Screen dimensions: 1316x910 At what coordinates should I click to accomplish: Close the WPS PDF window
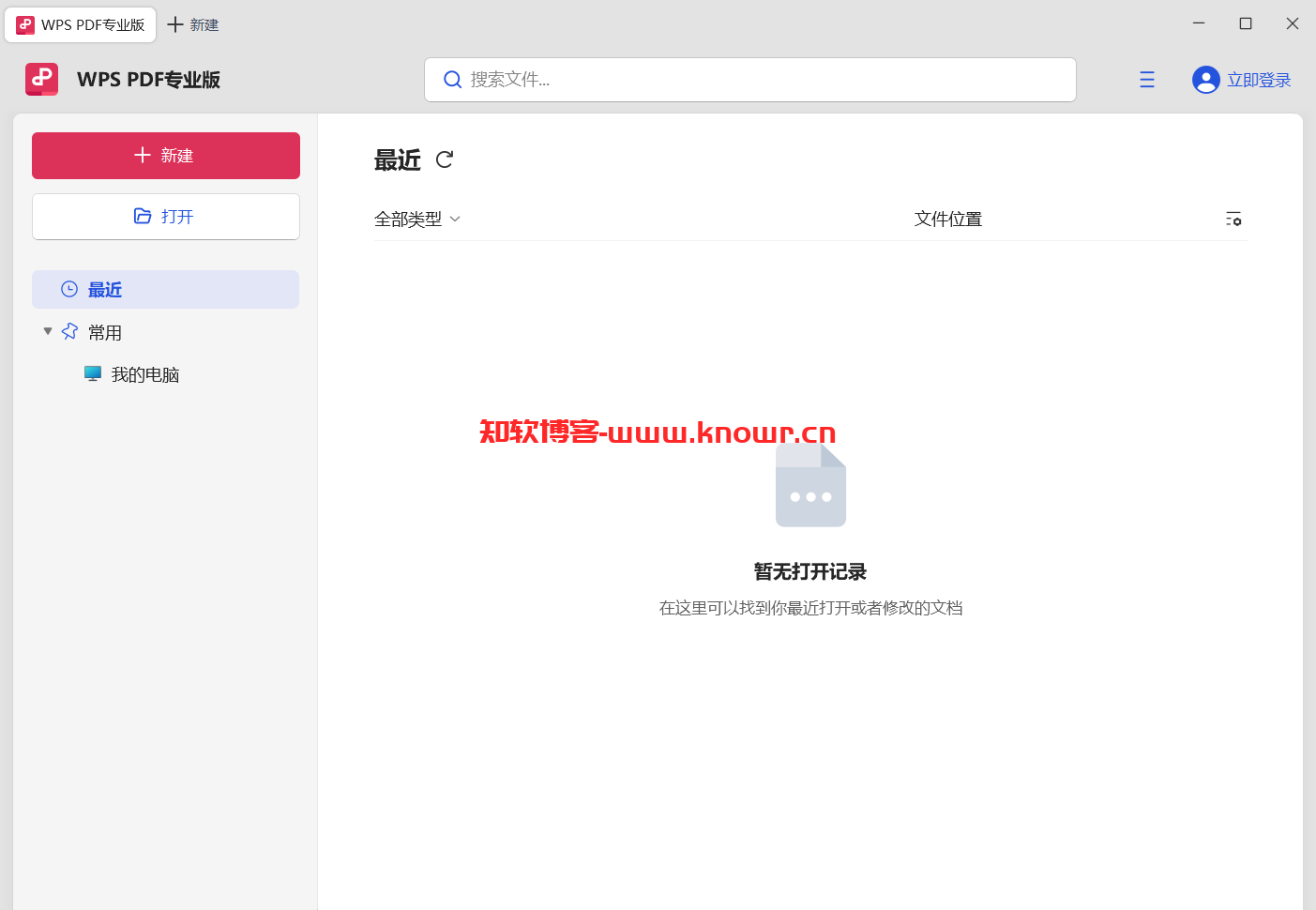1293,23
